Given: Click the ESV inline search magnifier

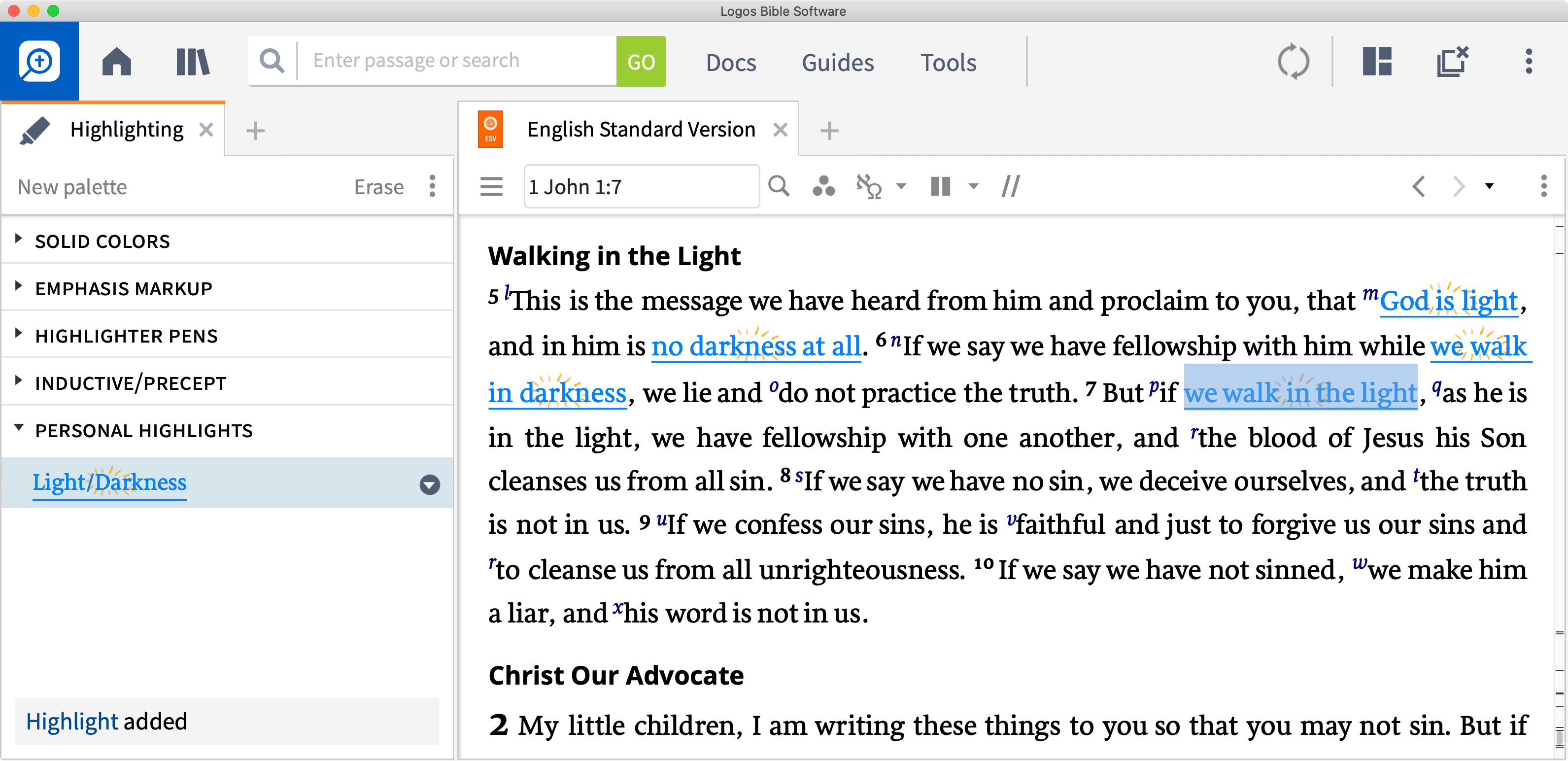Looking at the screenshot, I should 779,186.
